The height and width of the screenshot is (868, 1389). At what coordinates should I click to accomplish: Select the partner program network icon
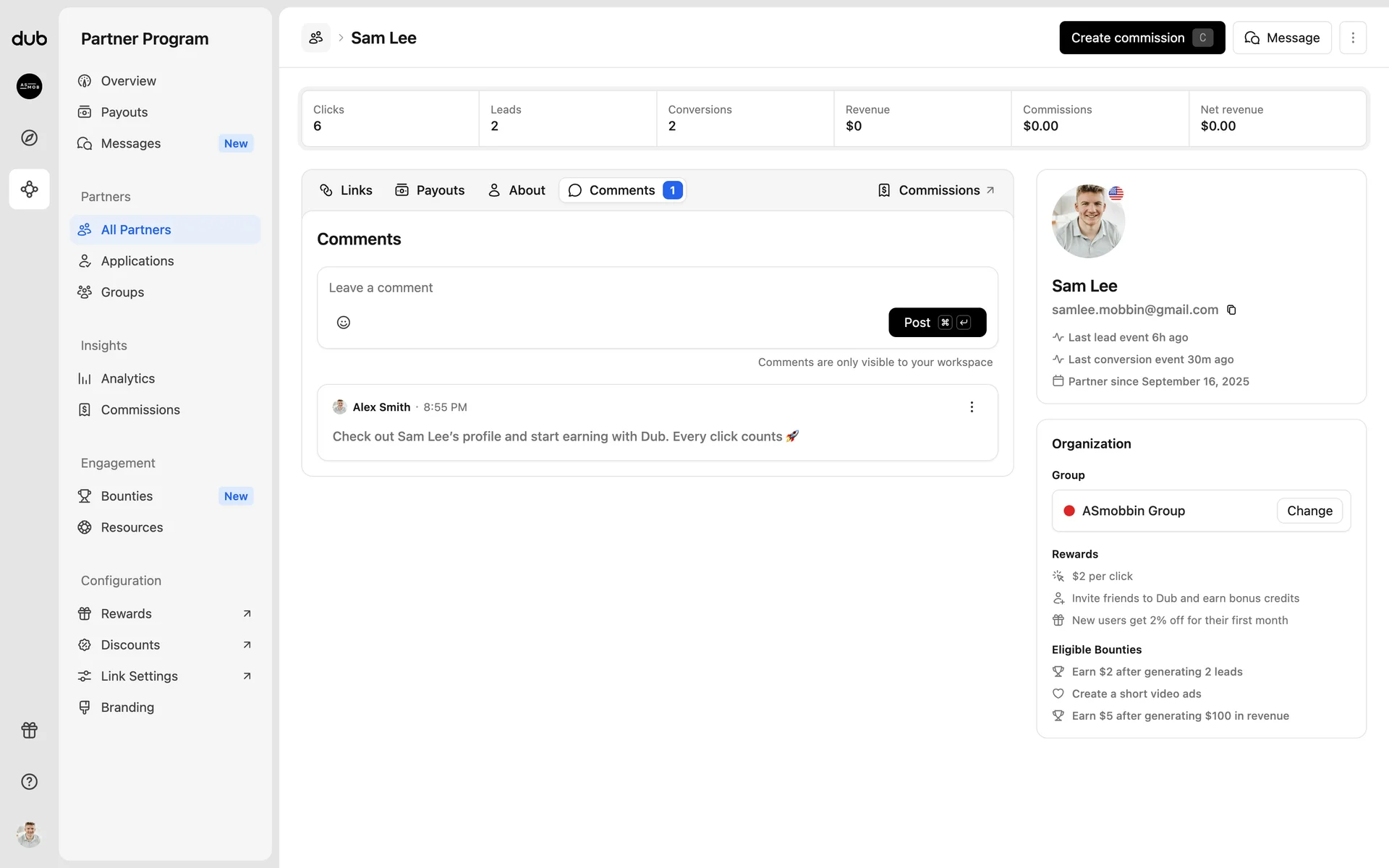click(x=29, y=190)
